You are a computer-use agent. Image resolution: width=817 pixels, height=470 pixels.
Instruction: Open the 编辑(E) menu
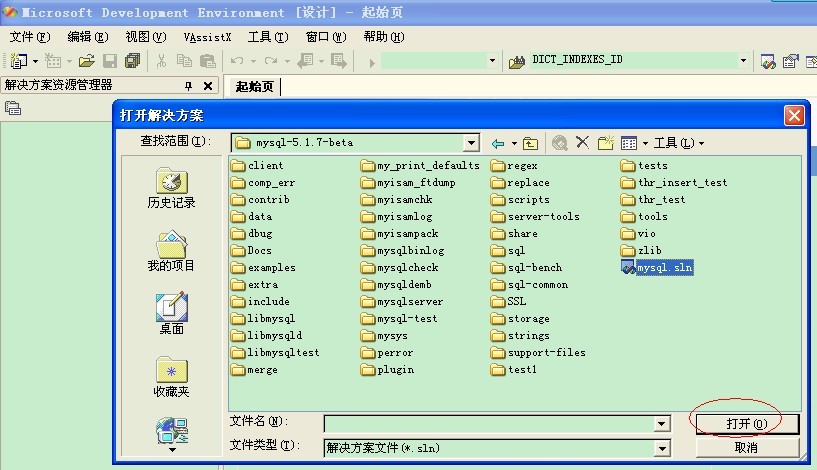[88, 36]
